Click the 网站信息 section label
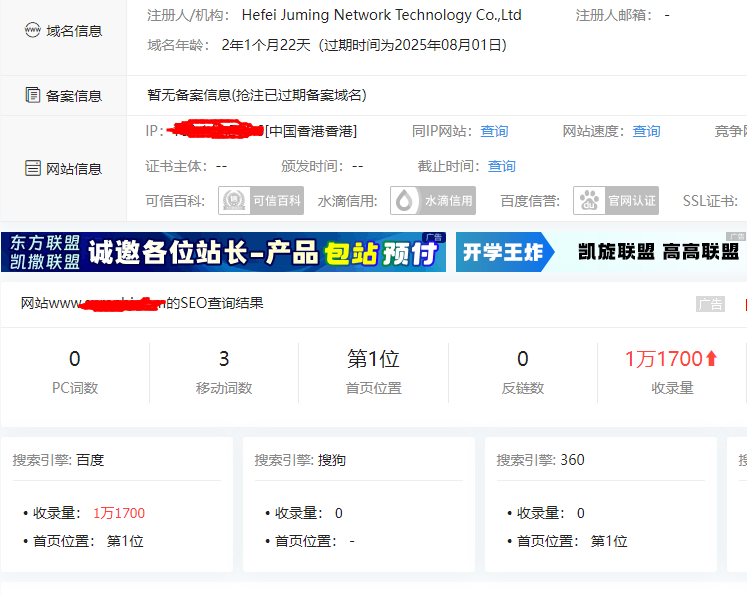This screenshot has width=747, height=595. coord(74,169)
